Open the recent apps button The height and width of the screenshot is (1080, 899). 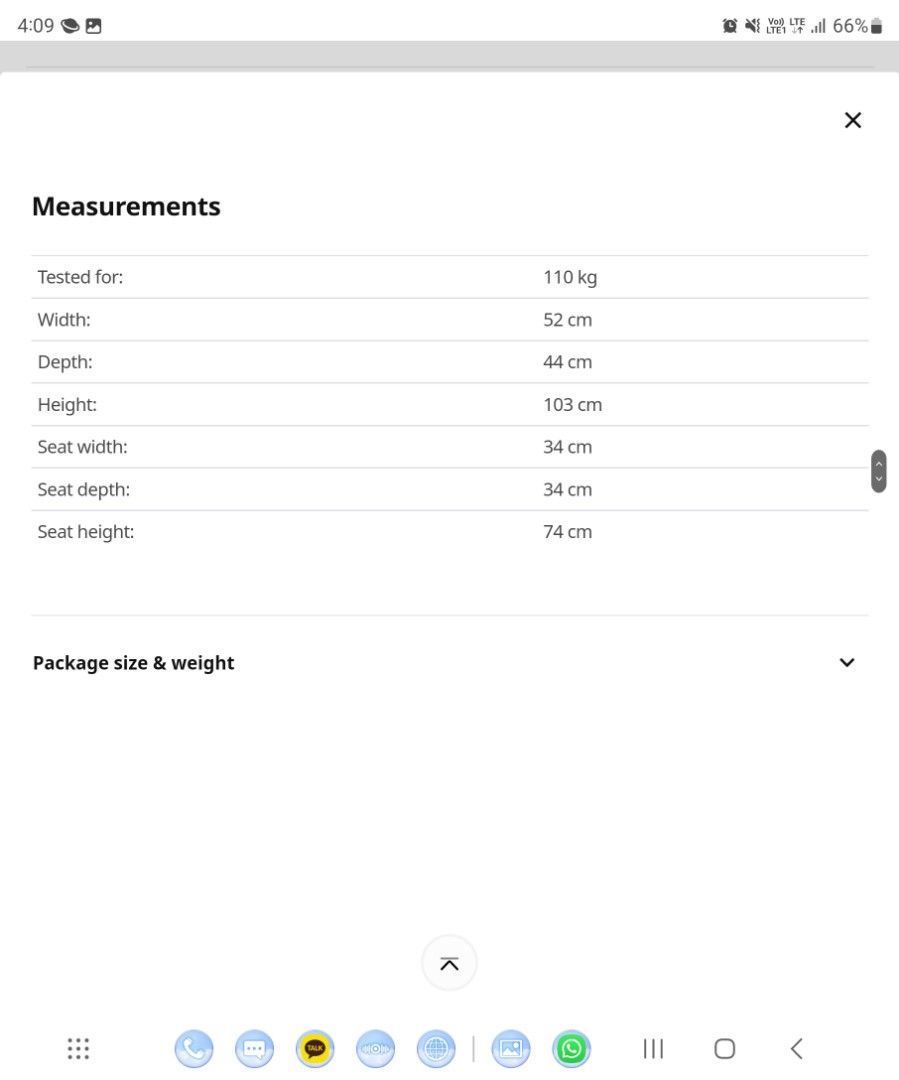click(653, 1048)
